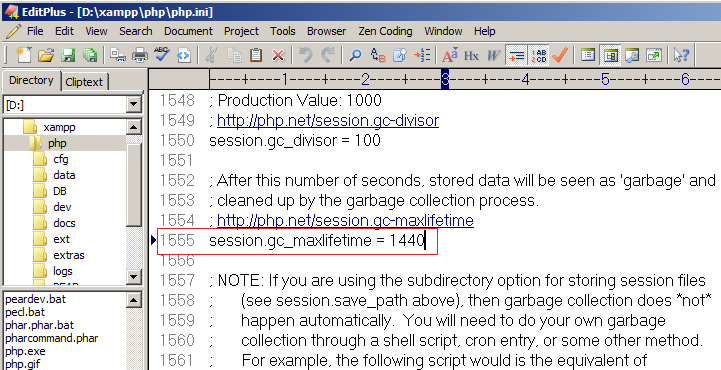Select the xampp folder in tree
Viewport: 721px width, 370px height.
pyautogui.click(x=59, y=127)
